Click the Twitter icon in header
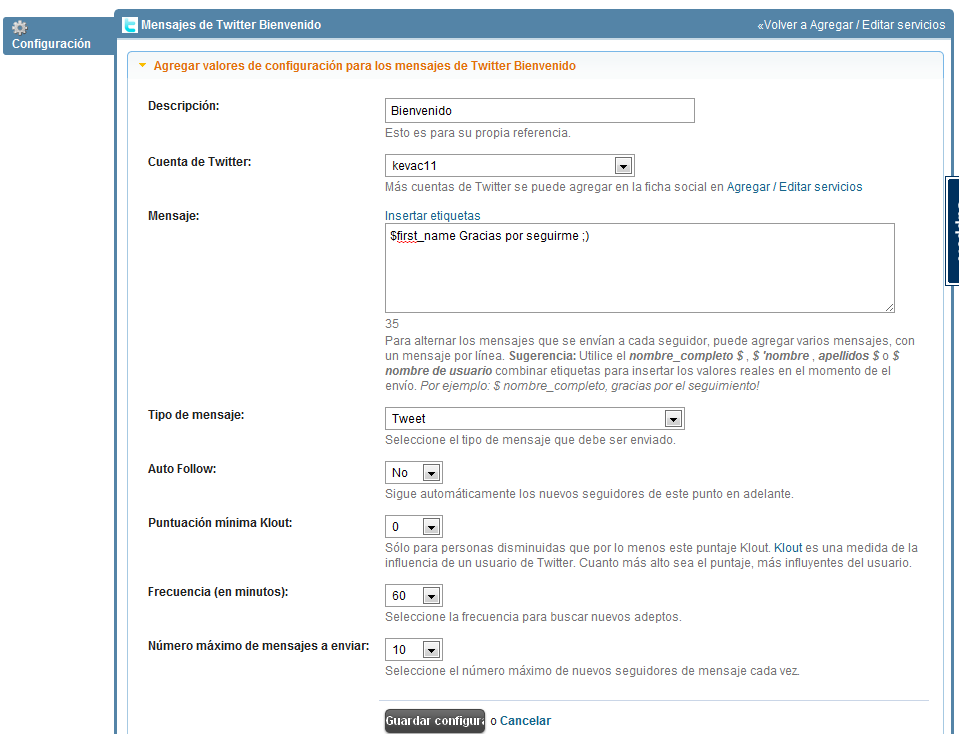The width and height of the screenshot is (959, 734). click(x=130, y=24)
